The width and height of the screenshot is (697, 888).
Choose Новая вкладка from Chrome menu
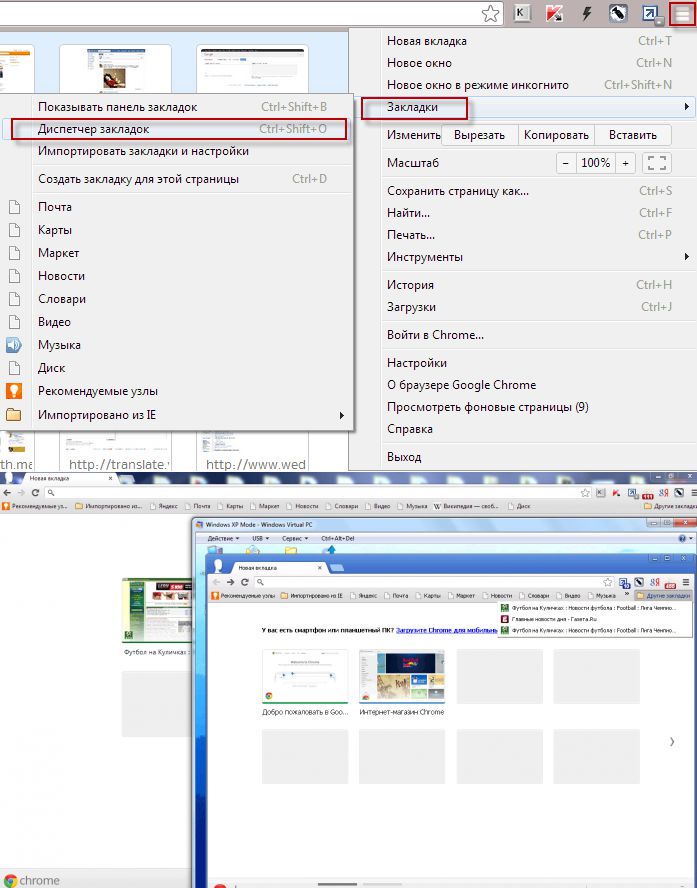click(x=538, y=41)
